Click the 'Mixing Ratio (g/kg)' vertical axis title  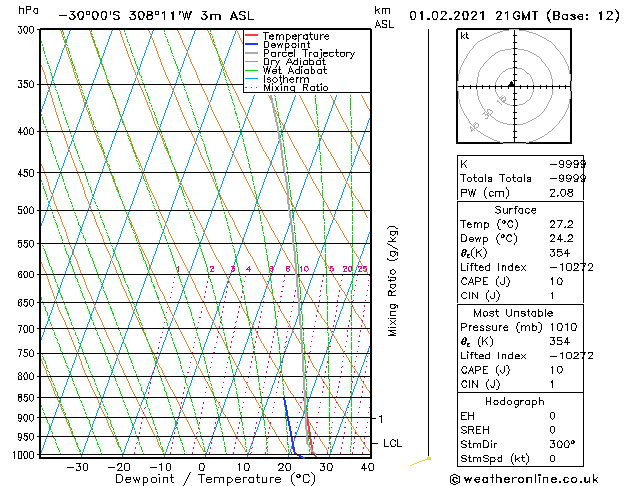[392, 281]
